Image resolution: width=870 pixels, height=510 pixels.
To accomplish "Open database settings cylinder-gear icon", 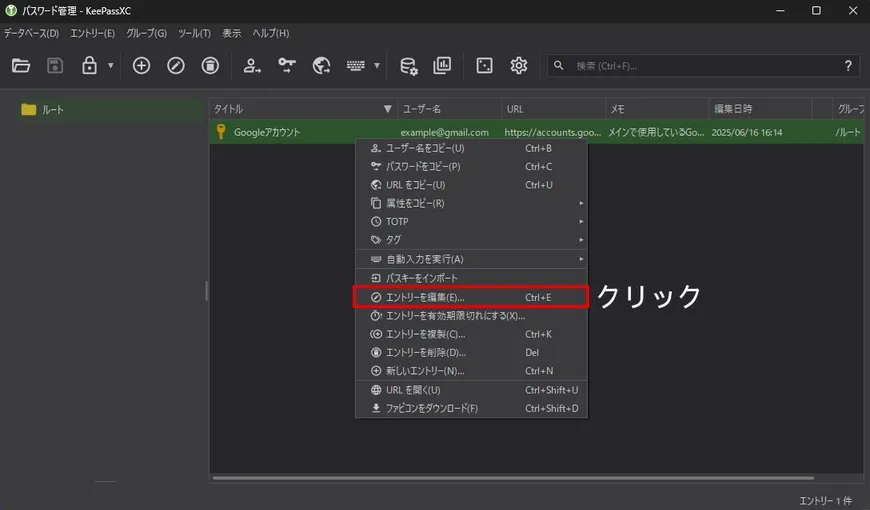I will coord(409,65).
